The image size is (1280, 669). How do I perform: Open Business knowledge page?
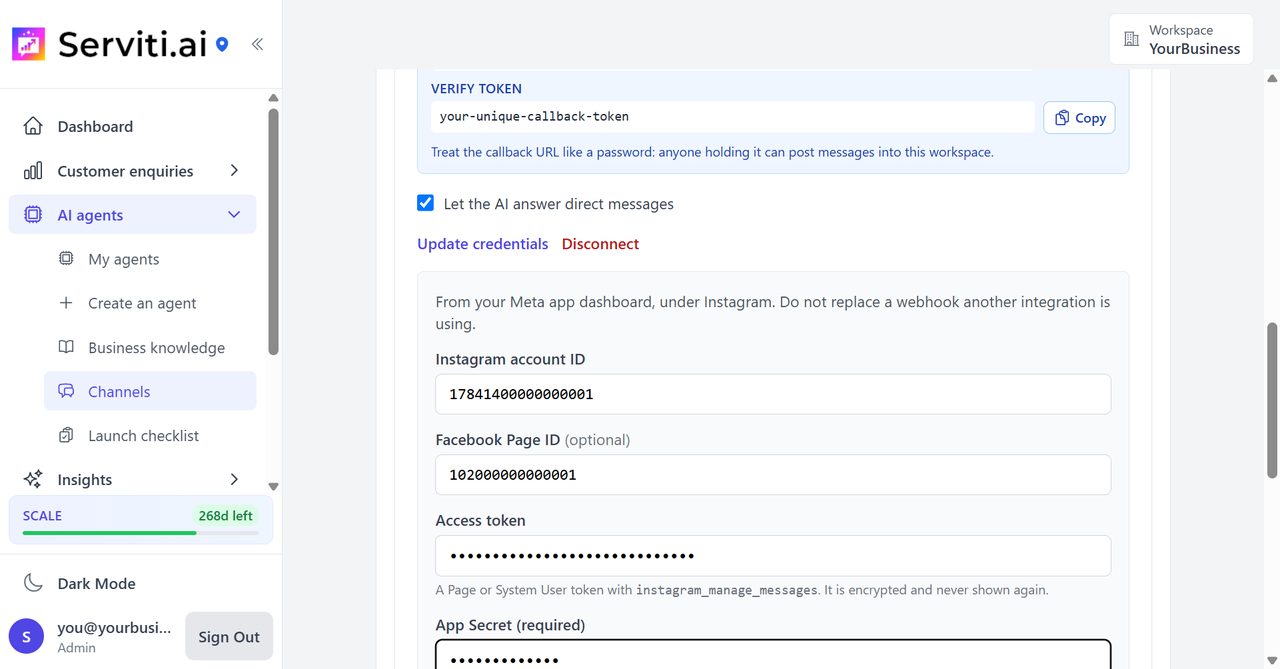tap(150, 347)
